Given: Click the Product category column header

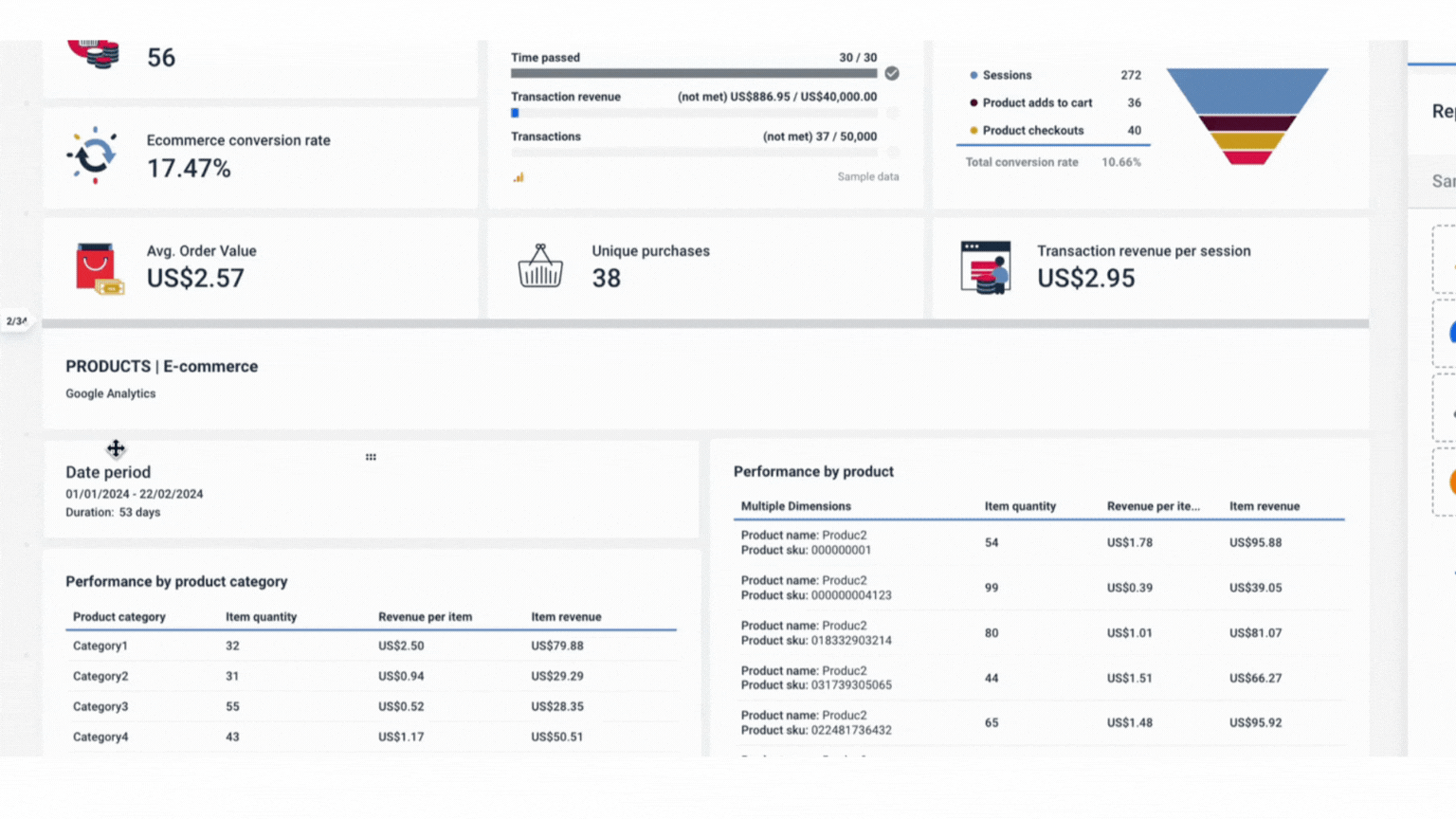Looking at the screenshot, I should coord(118,617).
